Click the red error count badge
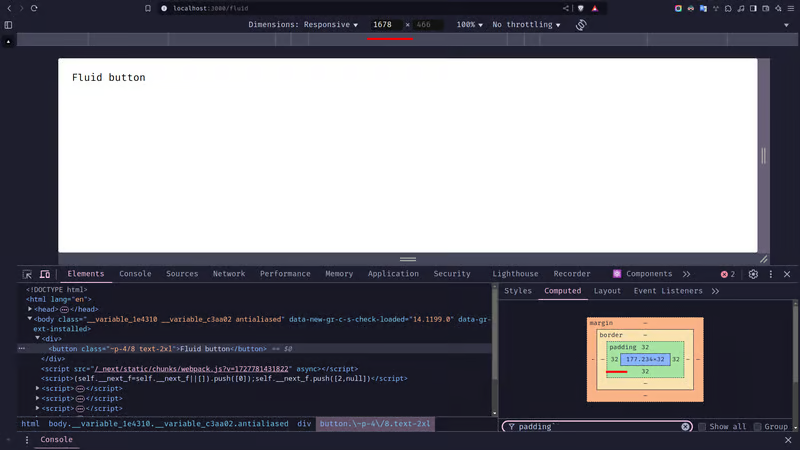The image size is (800, 450). pyautogui.click(x=728, y=274)
